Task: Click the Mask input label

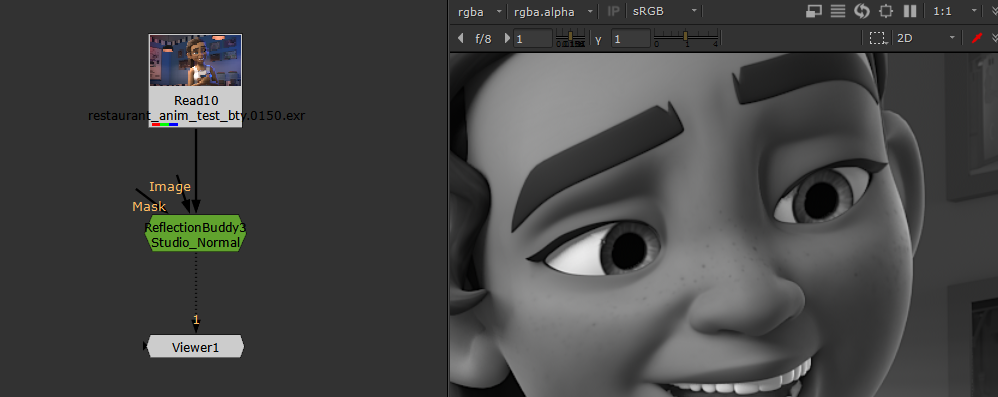Action: pos(149,206)
